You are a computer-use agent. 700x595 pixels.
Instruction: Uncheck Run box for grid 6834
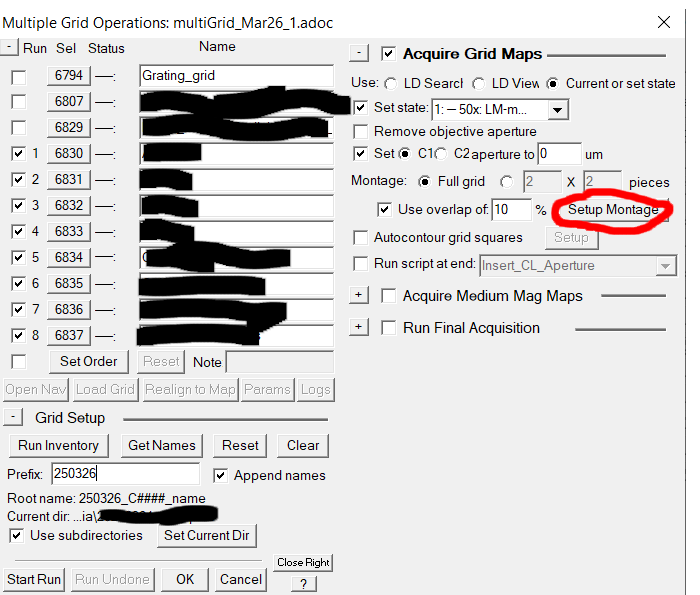coord(18,258)
